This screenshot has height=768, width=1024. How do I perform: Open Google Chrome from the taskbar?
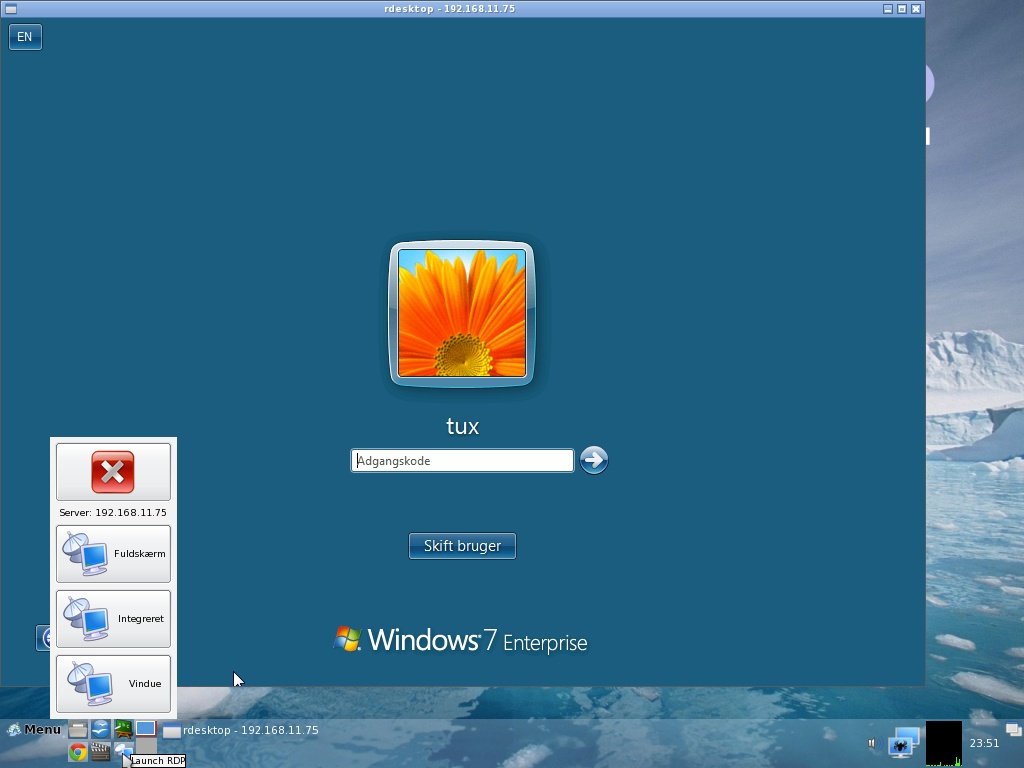pos(78,752)
